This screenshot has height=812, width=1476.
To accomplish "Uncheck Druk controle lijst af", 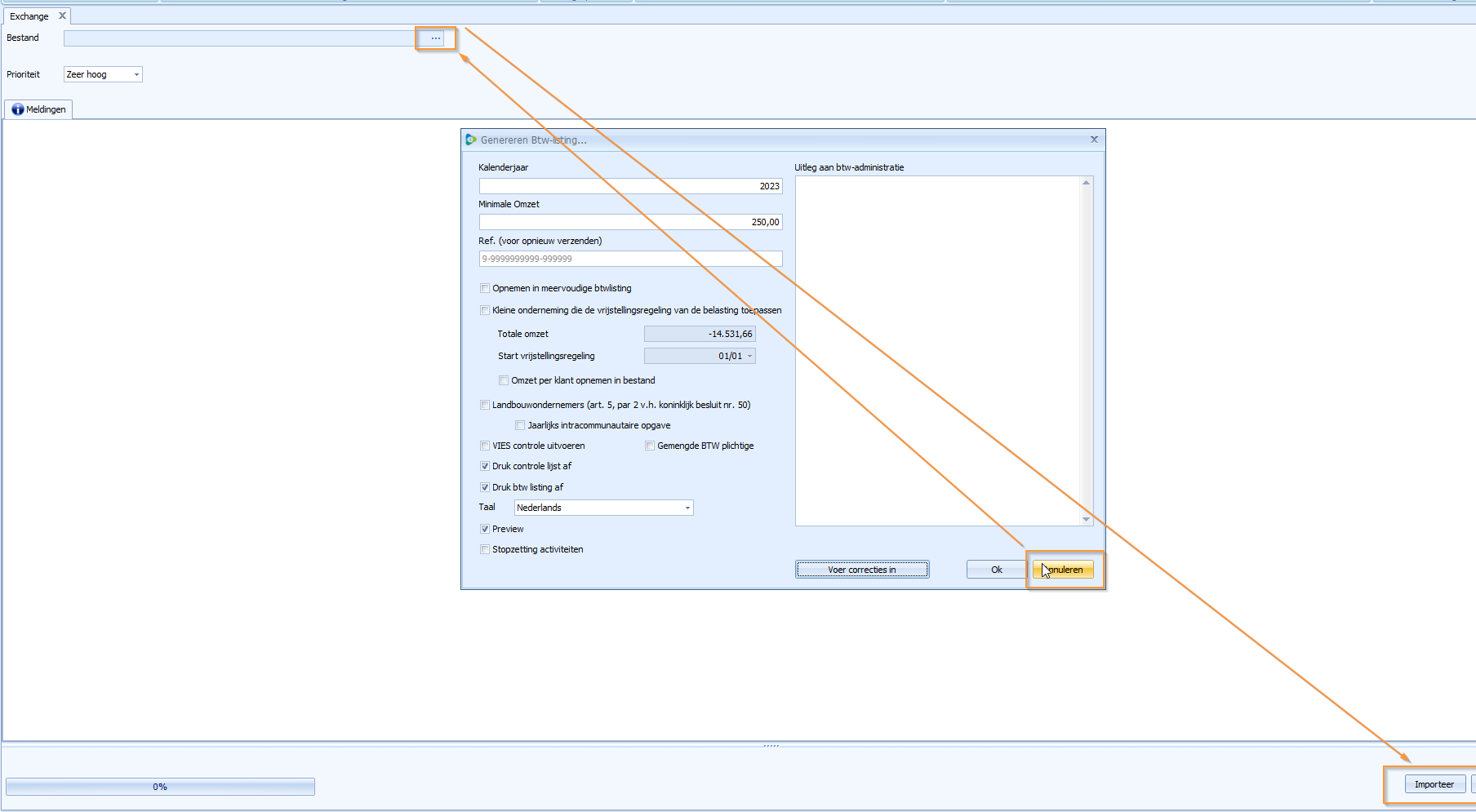I will [x=485, y=466].
